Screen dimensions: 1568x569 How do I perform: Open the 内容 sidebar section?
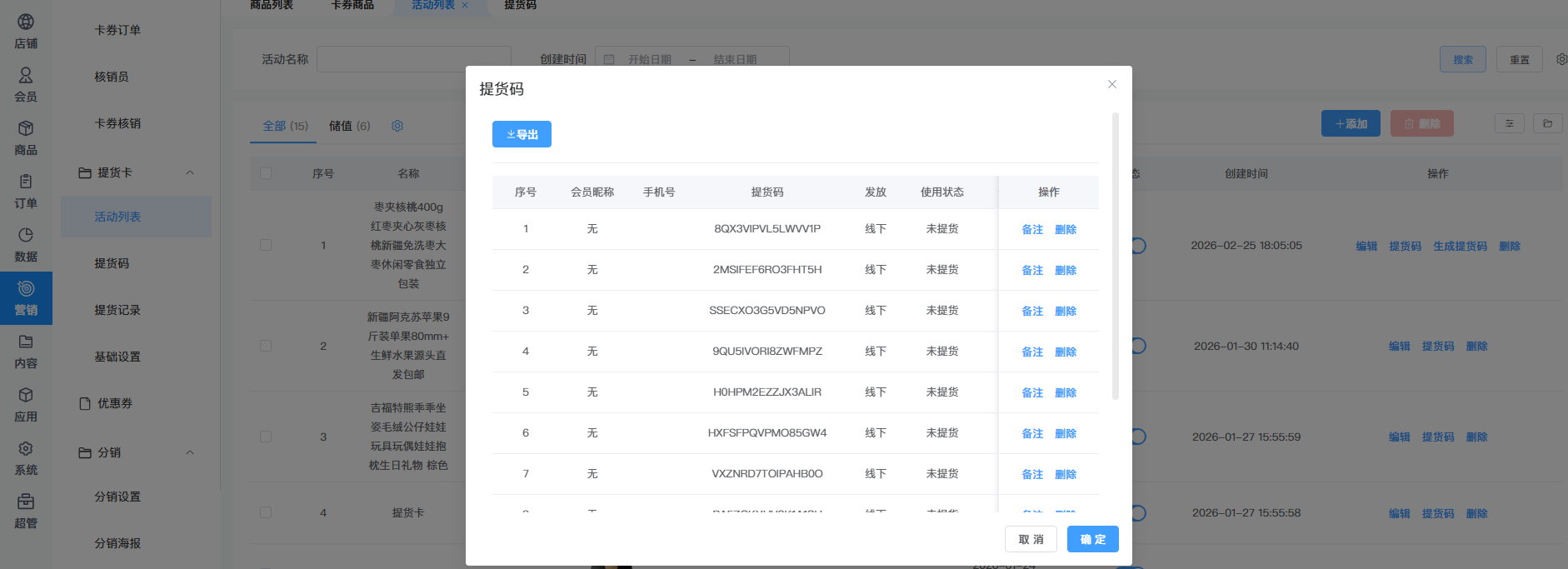[x=26, y=352]
